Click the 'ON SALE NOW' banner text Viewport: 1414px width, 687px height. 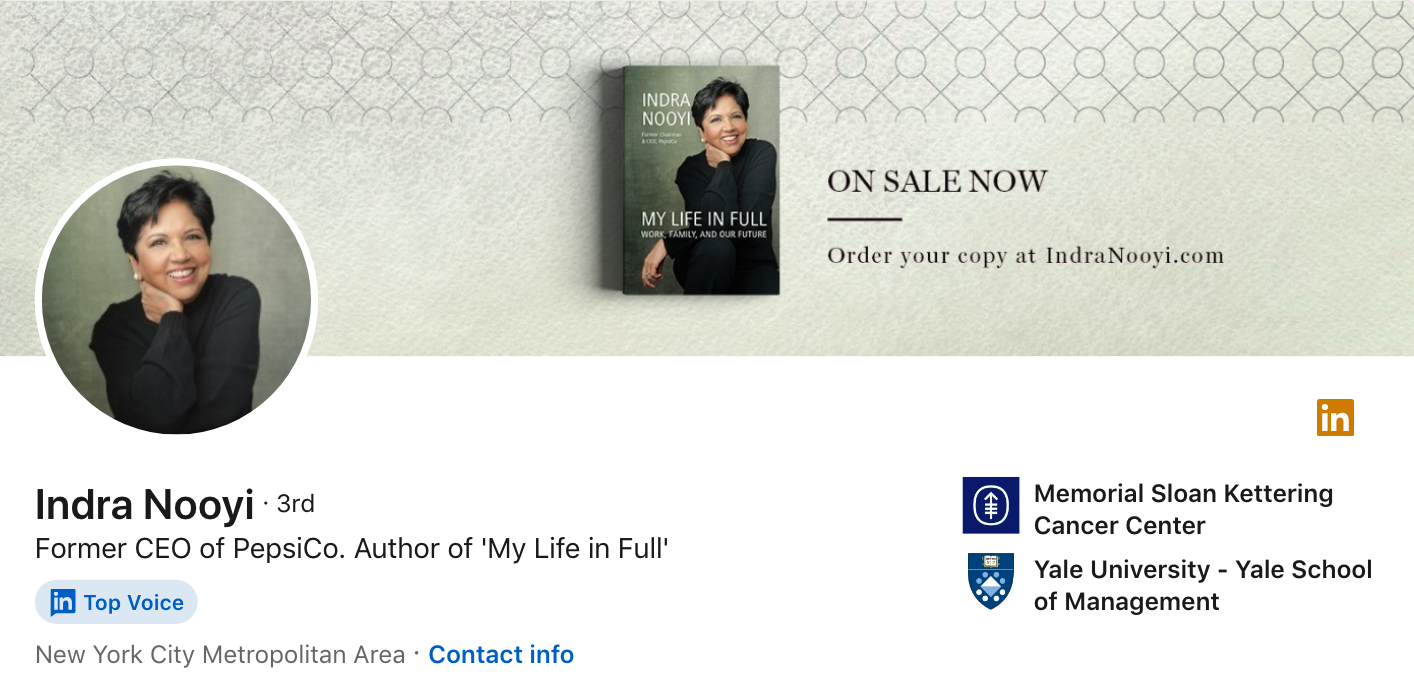click(x=936, y=181)
